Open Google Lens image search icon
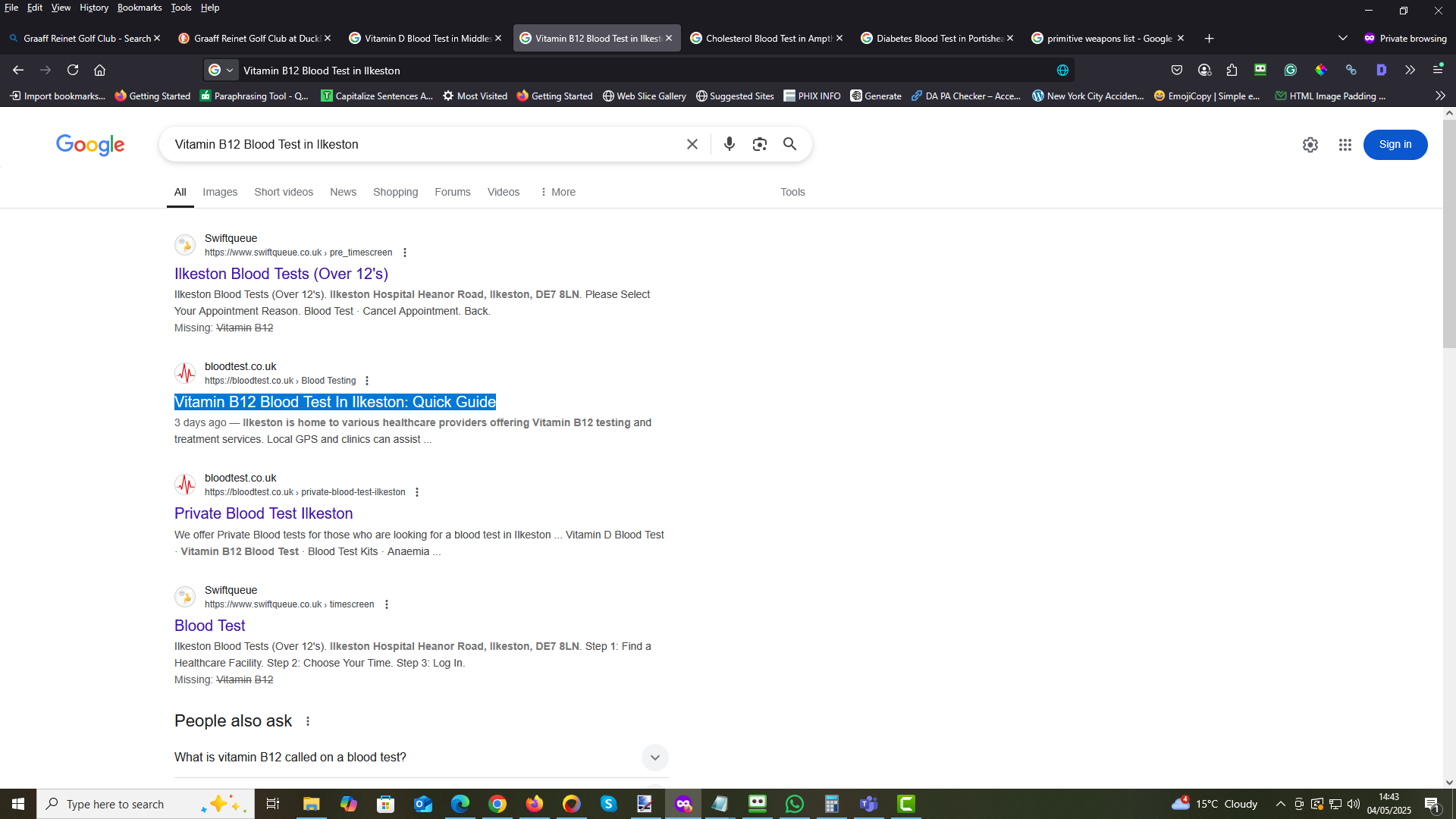This screenshot has height=819, width=1456. click(x=759, y=144)
